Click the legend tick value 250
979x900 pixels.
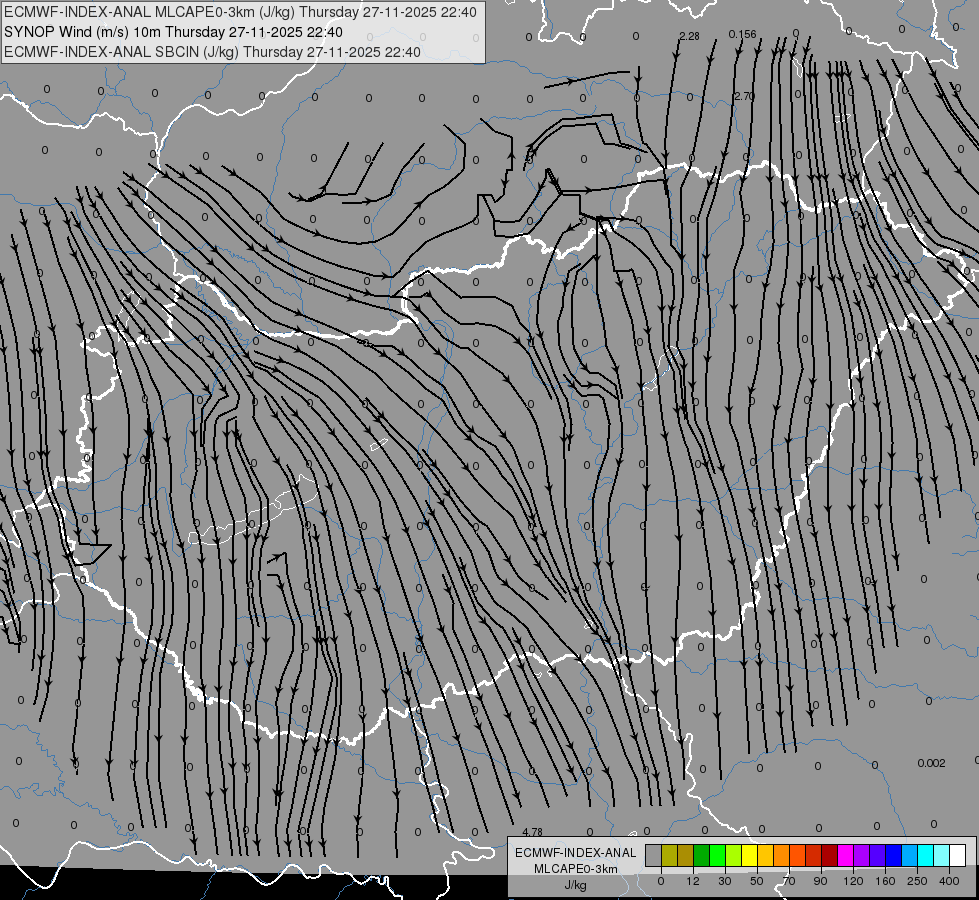(x=917, y=881)
